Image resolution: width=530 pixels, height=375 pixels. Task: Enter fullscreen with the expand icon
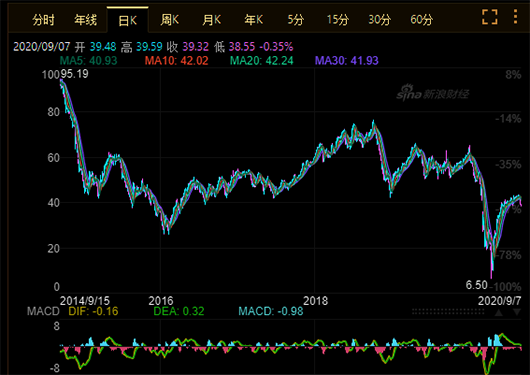click(490, 17)
